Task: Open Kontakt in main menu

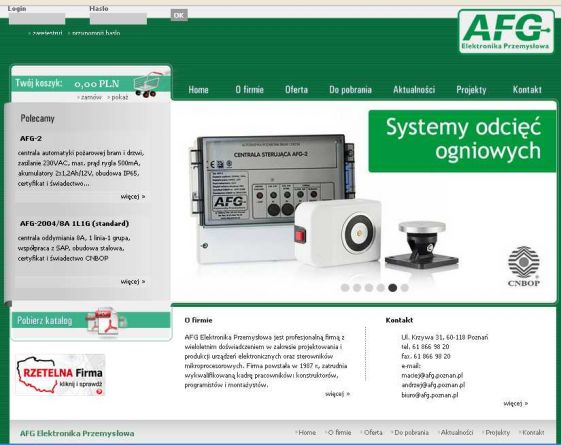Action: [527, 89]
